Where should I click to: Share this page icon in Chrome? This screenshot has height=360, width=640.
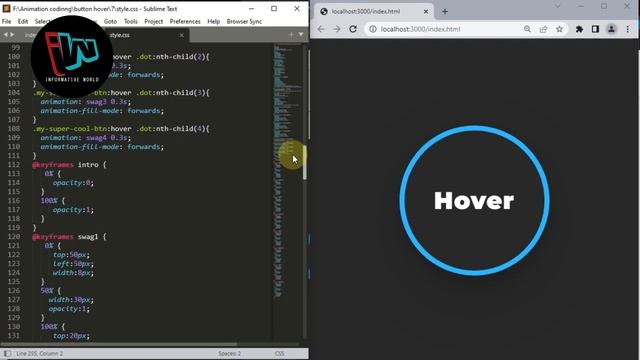click(543, 29)
